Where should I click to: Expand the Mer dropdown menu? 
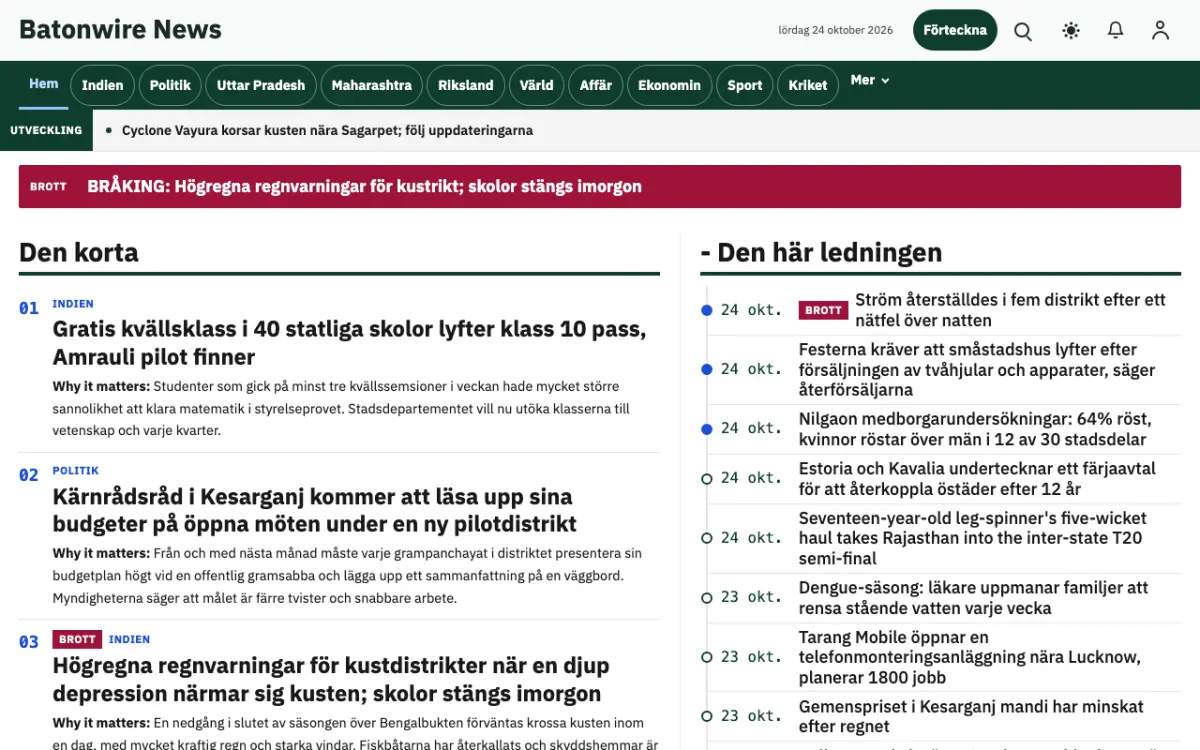(x=870, y=80)
